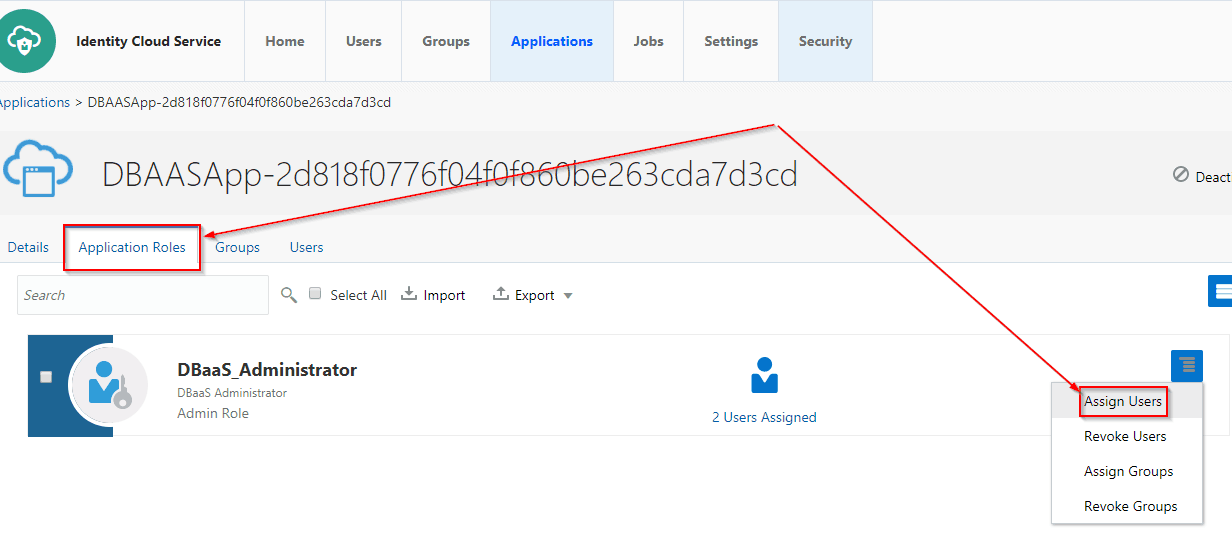This screenshot has width=1232, height=535.
Task: Focus the Search input field
Action: (143, 295)
